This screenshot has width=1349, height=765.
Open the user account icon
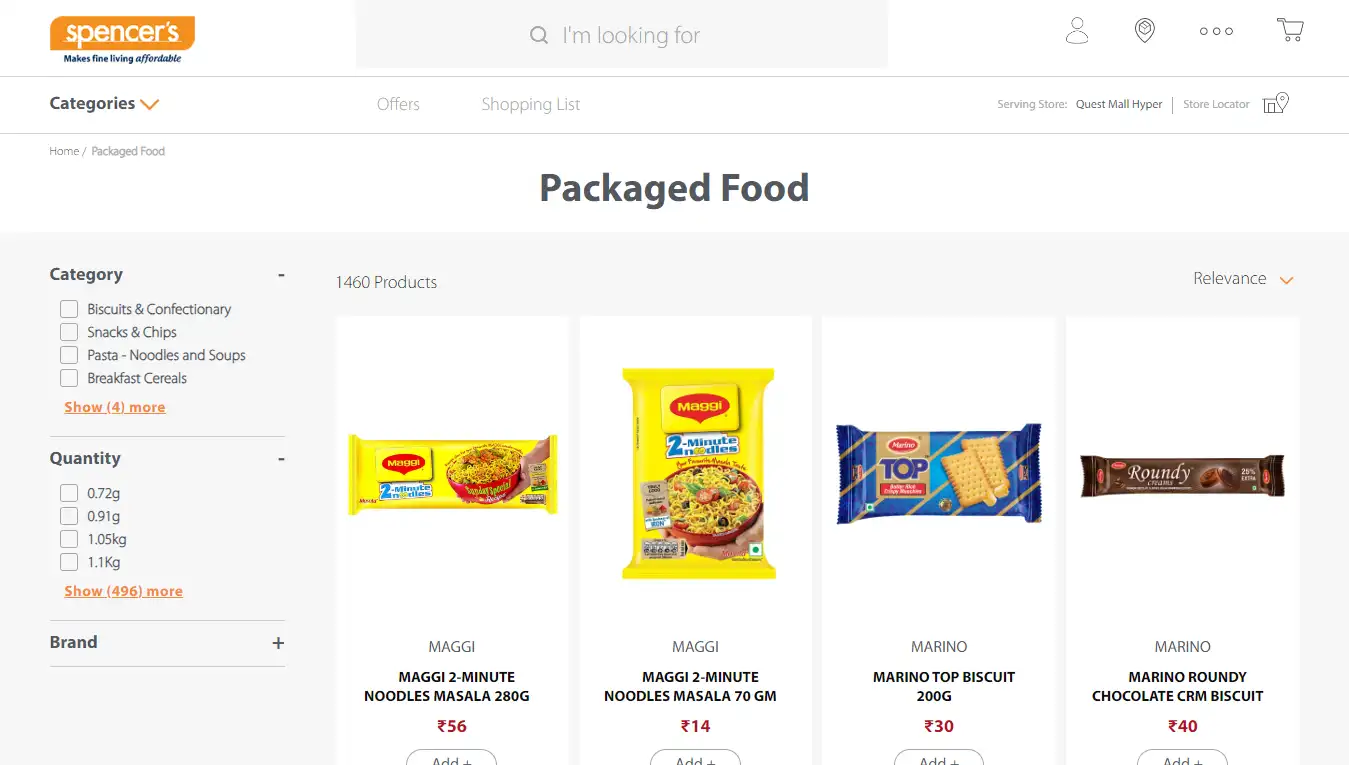(x=1077, y=31)
